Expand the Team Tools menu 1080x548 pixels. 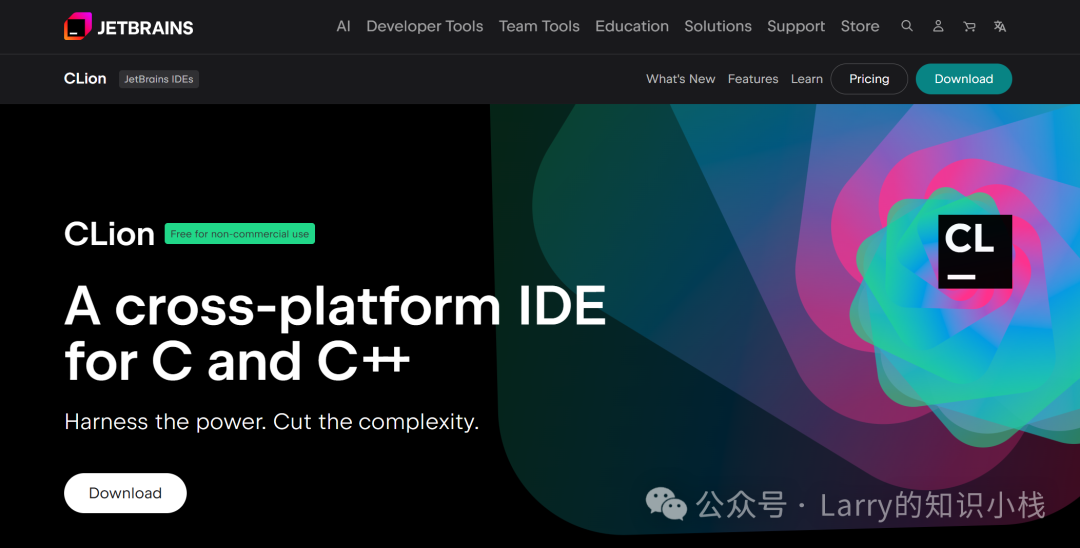[539, 26]
